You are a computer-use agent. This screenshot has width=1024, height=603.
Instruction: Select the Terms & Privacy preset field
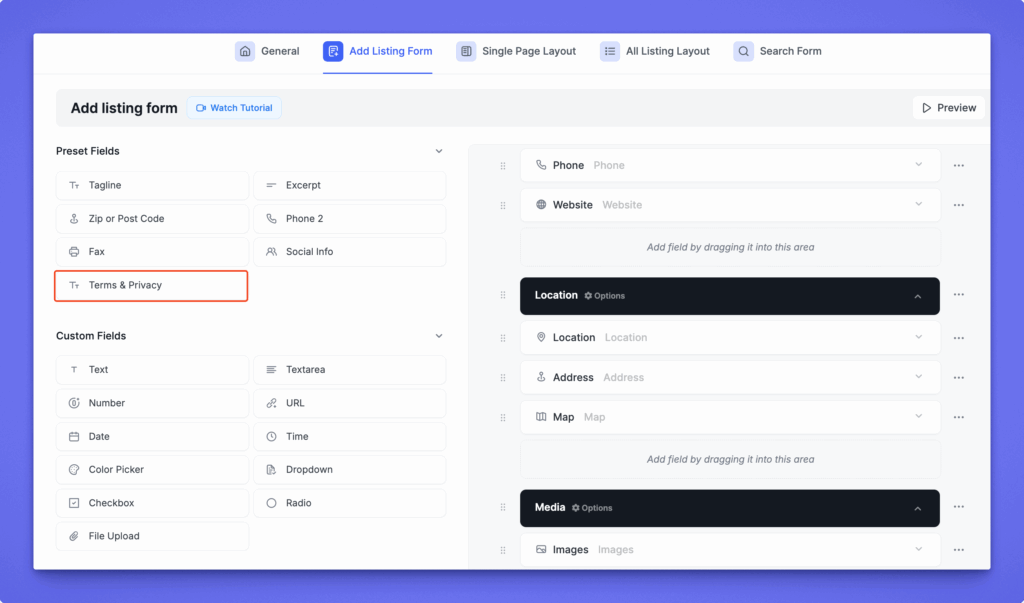[x=151, y=285]
